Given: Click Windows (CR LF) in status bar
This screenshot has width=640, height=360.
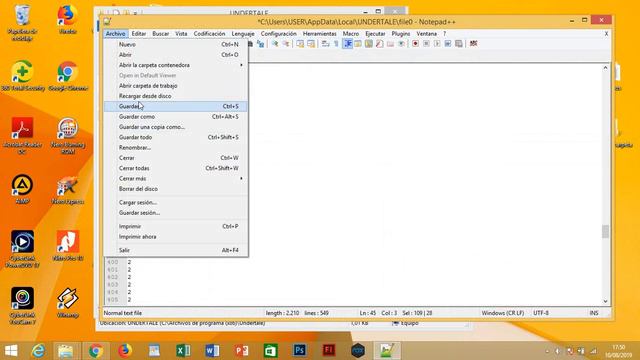Looking at the screenshot, I should tap(502, 313).
